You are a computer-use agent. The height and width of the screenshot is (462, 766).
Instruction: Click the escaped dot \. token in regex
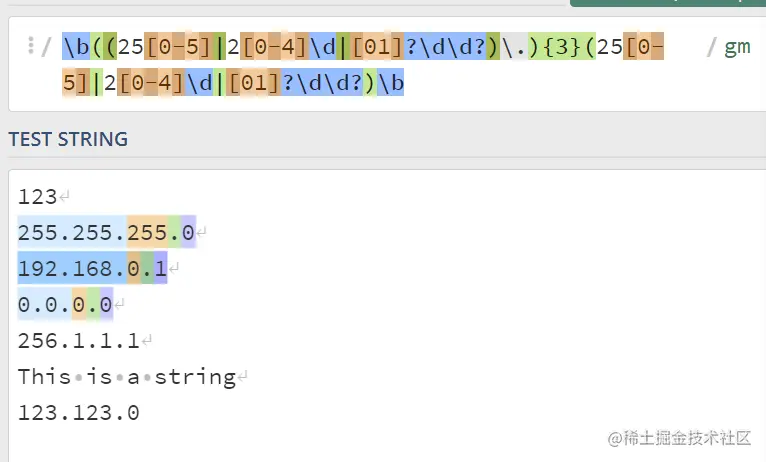(514, 47)
